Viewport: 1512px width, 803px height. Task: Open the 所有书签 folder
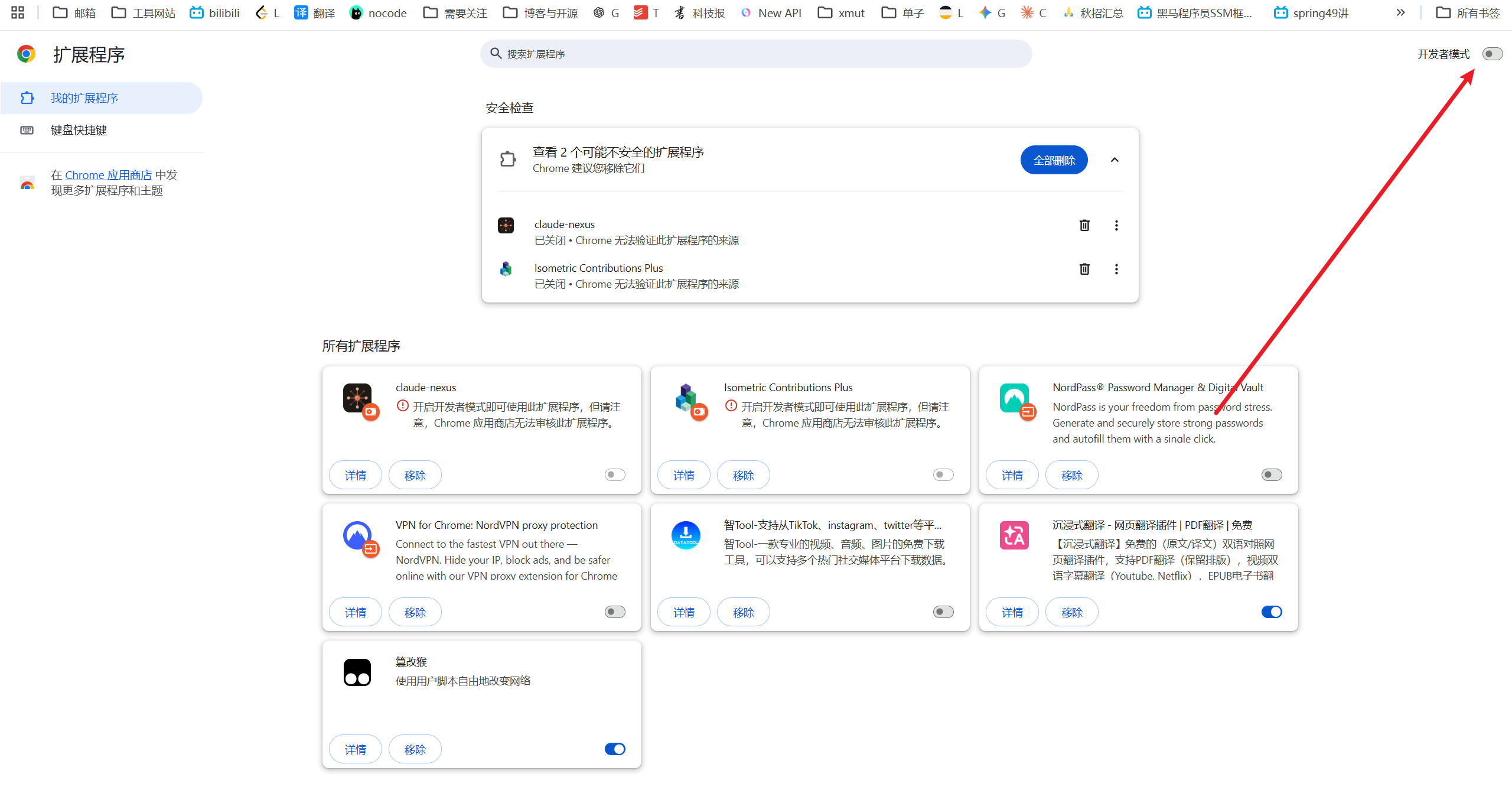click(x=1468, y=12)
